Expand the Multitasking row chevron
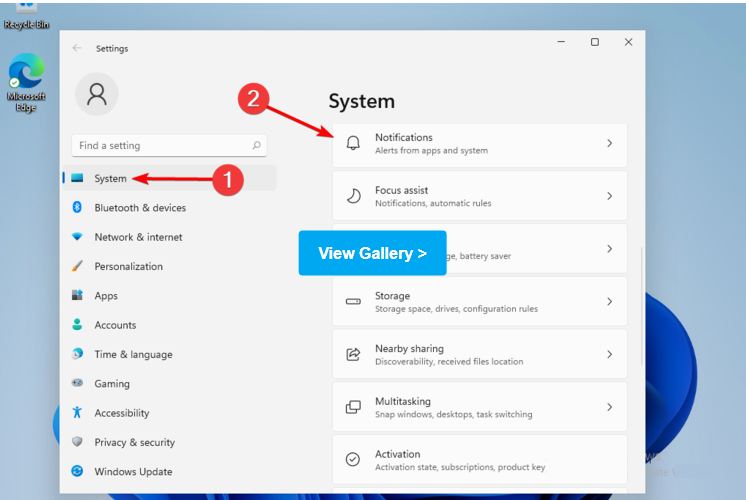746x500 pixels. (x=609, y=407)
